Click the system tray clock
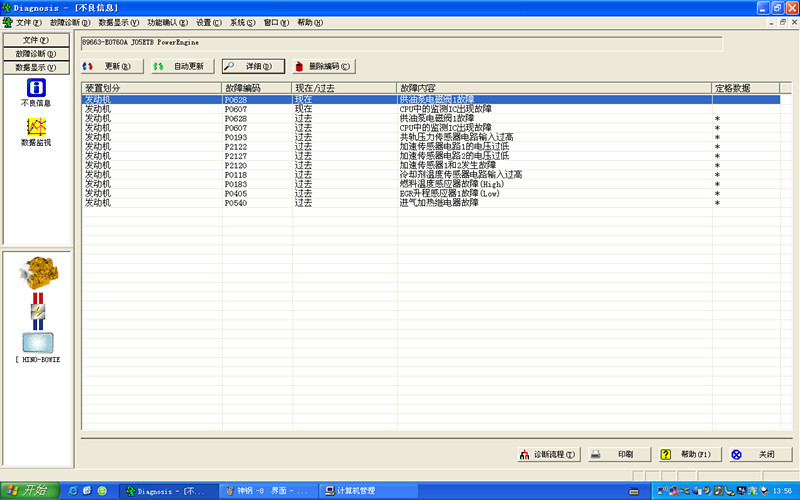Image resolution: width=800 pixels, height=500 pixels. (x=782, y=491)
